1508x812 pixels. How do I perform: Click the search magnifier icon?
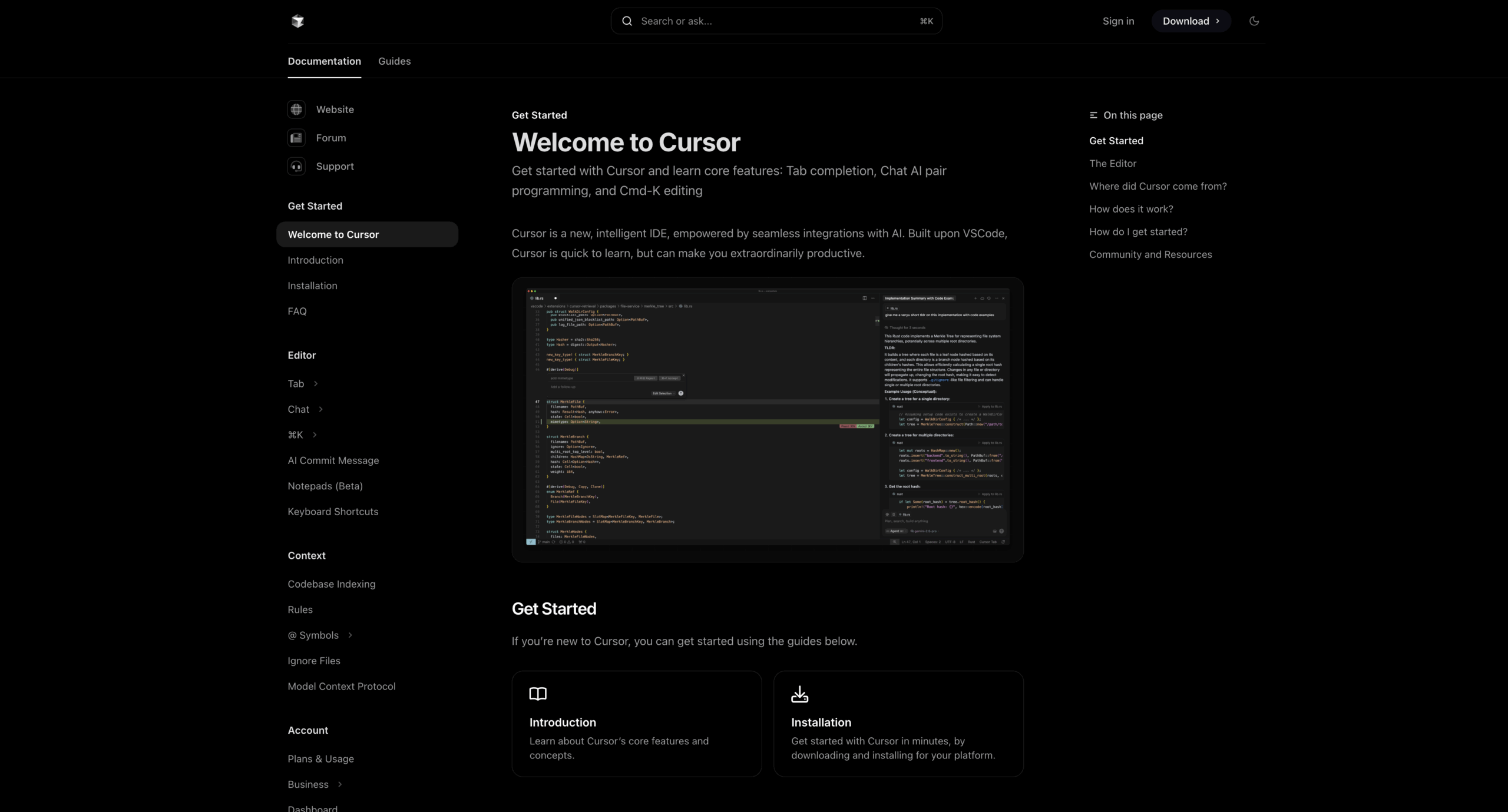pyautogui.click(x=627, y=21)
